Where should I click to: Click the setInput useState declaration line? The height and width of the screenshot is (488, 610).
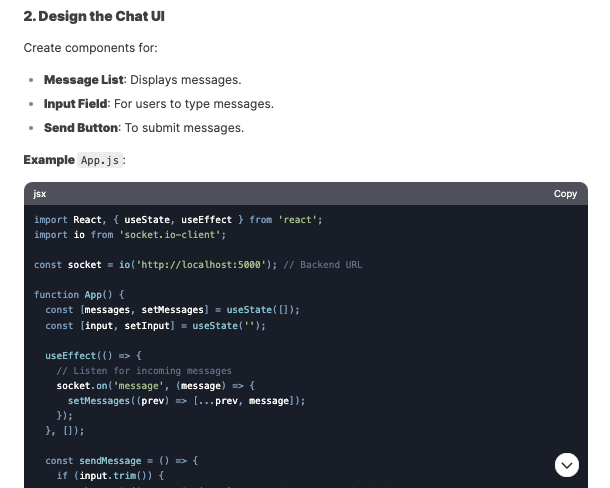(155, 325)
